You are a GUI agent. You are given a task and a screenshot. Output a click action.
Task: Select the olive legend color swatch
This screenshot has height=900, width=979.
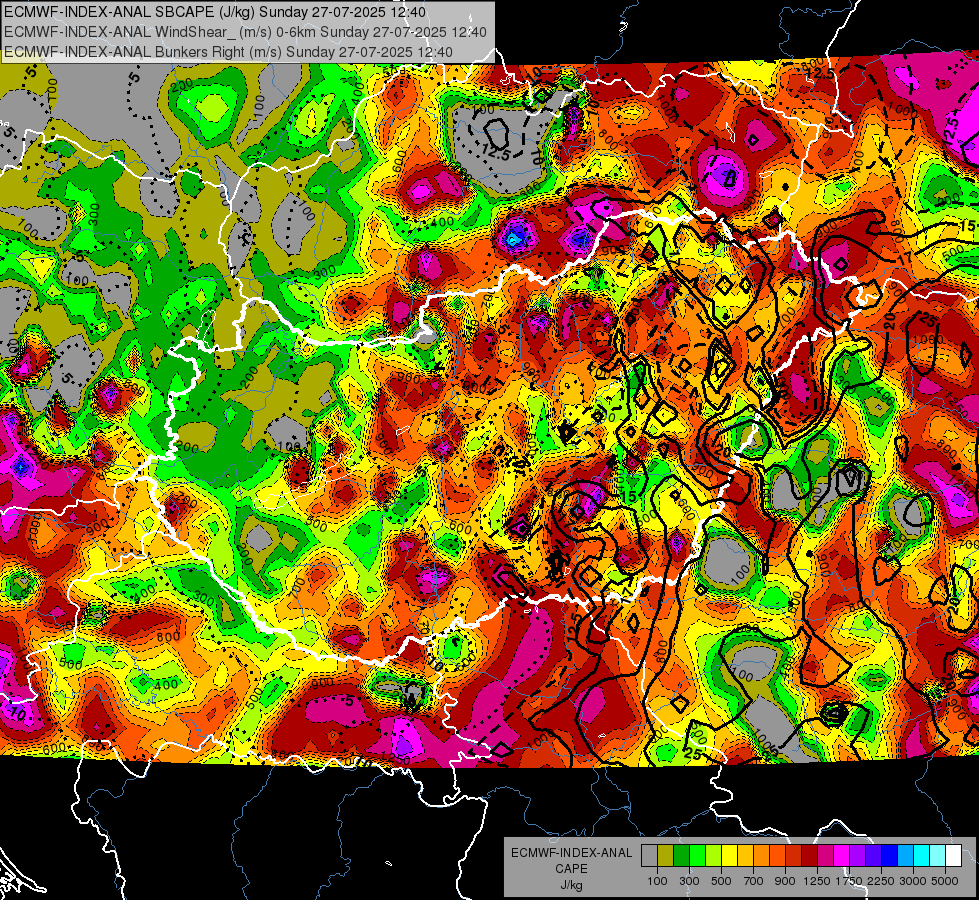tap(666, 856)
